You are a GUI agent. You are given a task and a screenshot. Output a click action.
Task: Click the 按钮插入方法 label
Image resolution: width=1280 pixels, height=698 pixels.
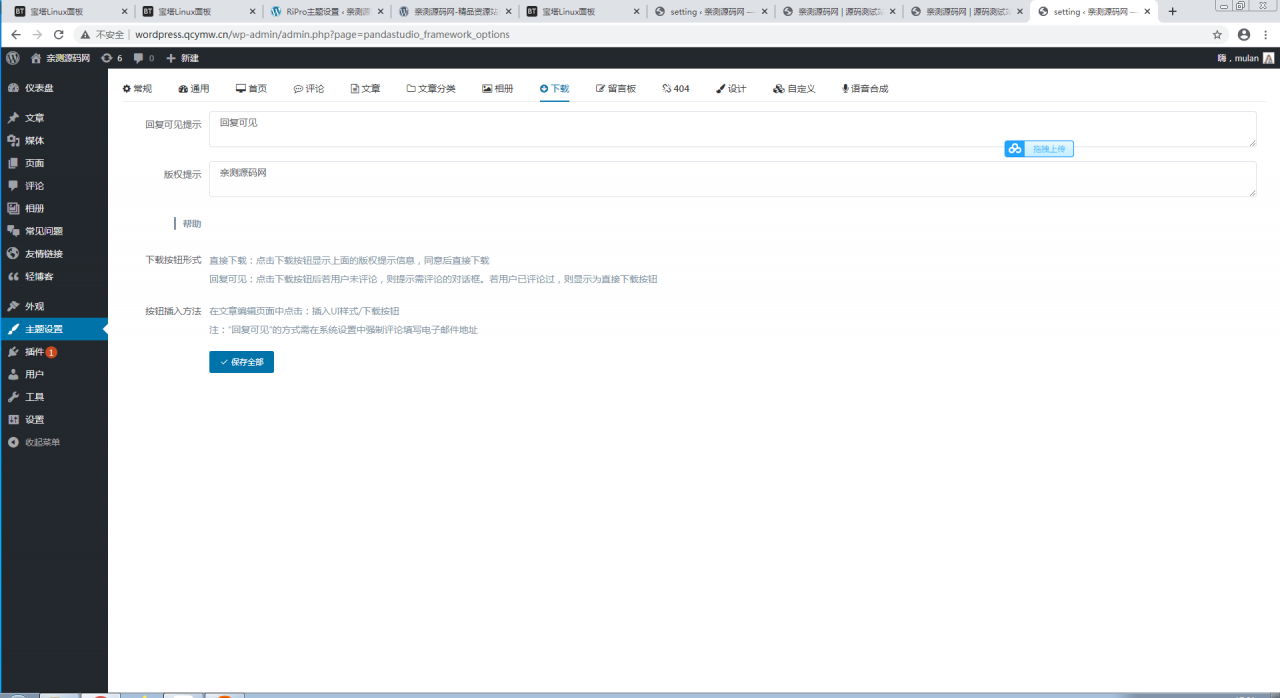point(173,311)
